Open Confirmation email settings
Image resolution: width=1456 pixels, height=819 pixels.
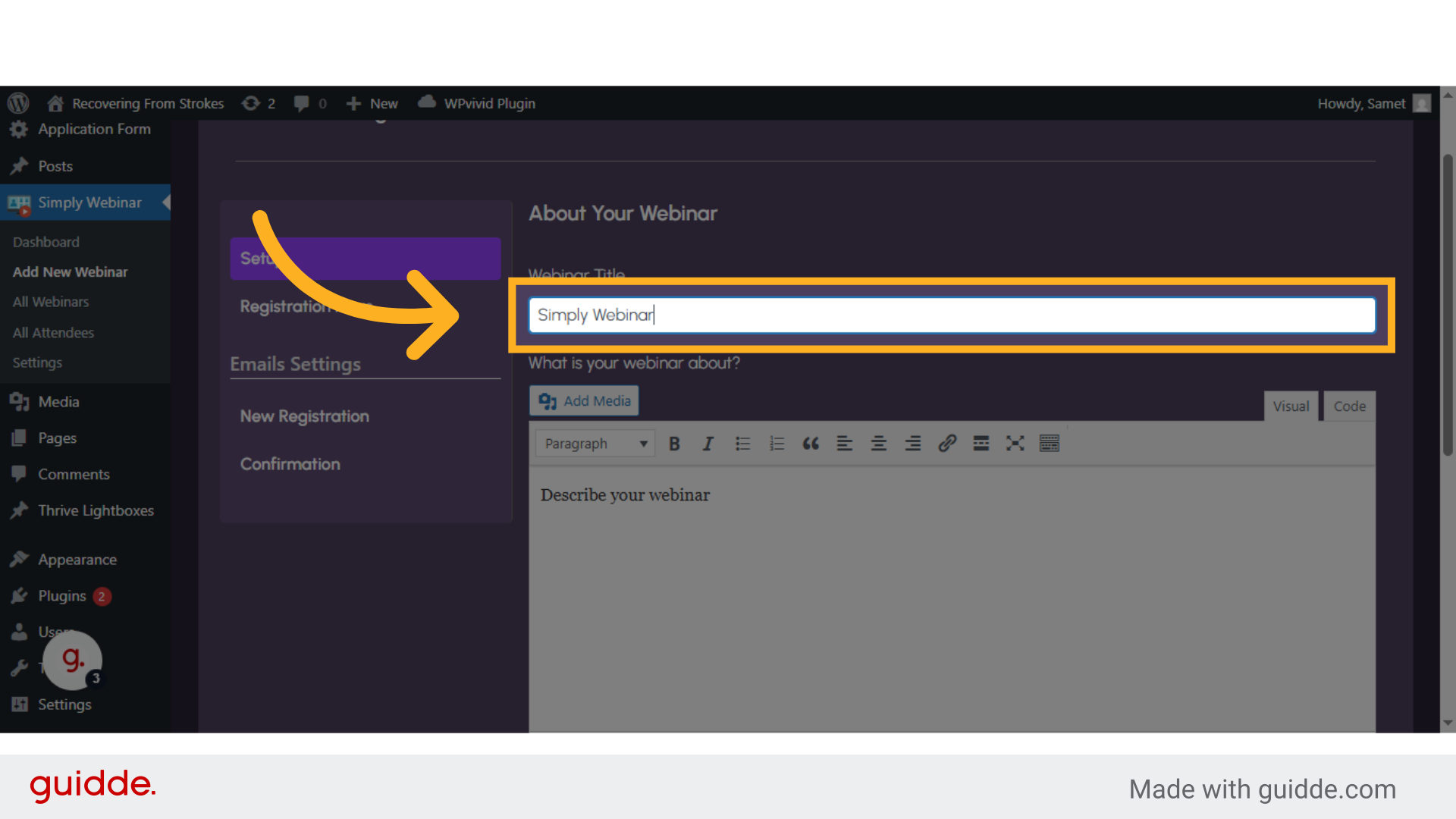point(290,464)
